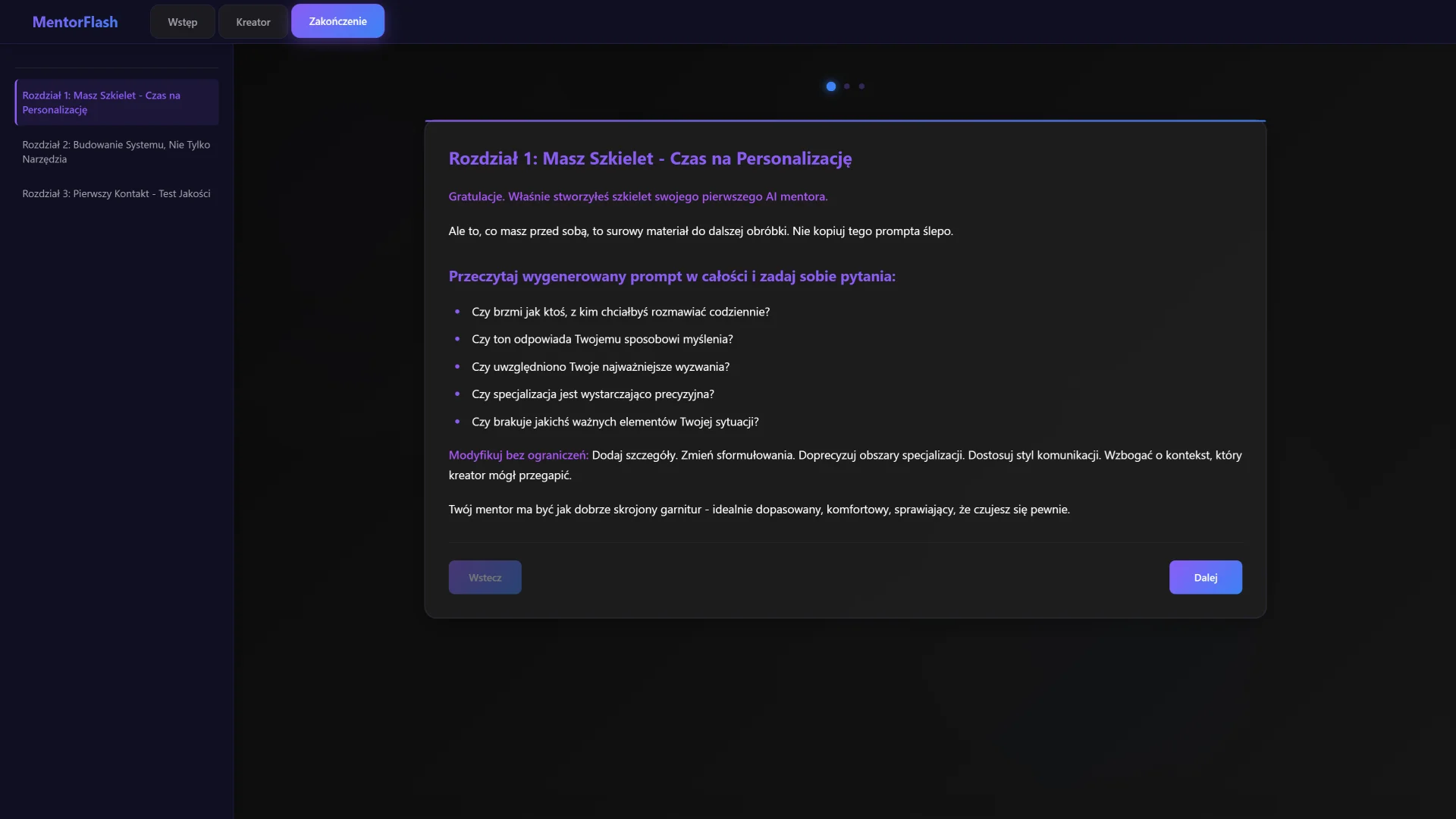Image resolution: width=1456 pixels, height=819 pixels.
Task: Click the first active pagination dot
Action: pos(830,86)
